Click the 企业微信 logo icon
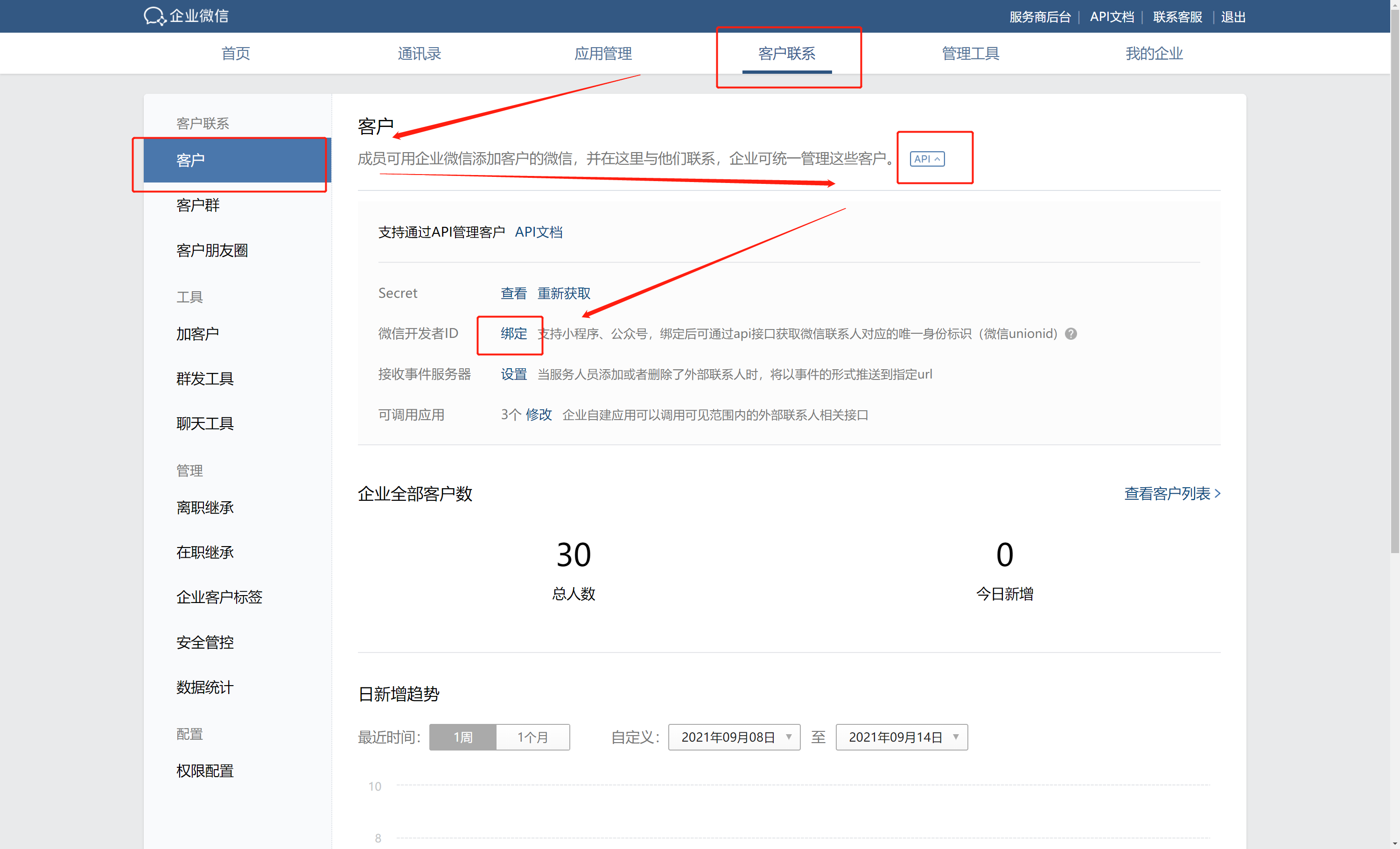Image resolution: width=1400 pixels, height=849 pixels. click(154, 16)
